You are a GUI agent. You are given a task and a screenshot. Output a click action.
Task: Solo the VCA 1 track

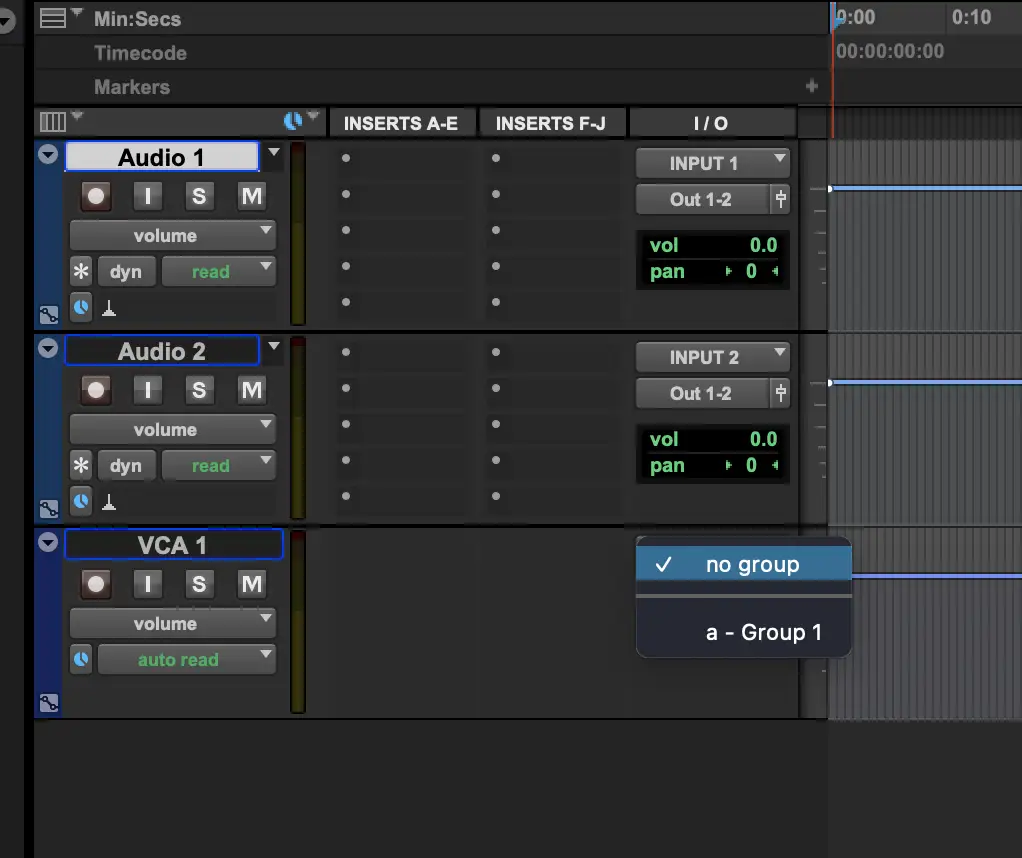coord(199,584)
